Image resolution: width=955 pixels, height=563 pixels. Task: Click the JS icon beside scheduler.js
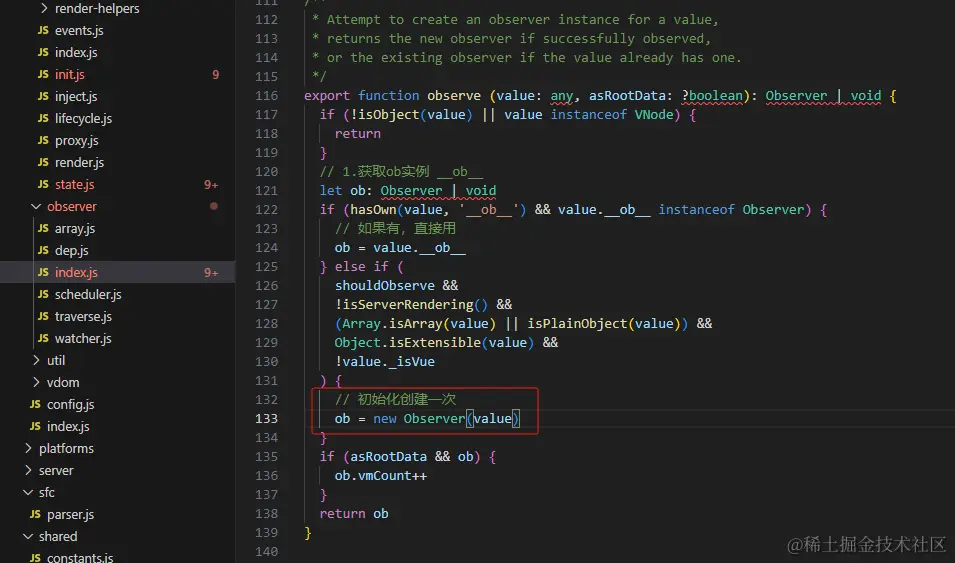coord(43,294)
